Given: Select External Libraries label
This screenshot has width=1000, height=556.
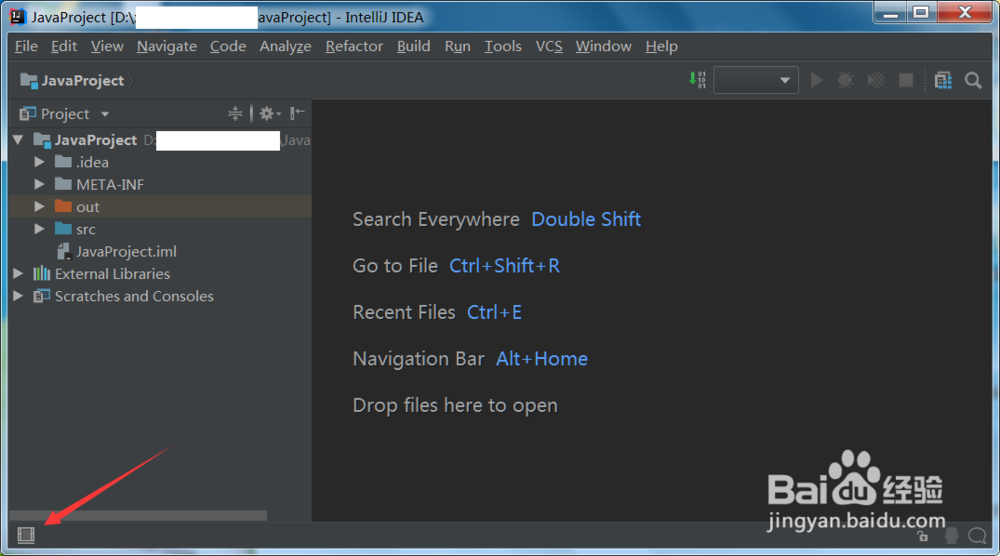Looking at the screenshot, I should (112, 274).
